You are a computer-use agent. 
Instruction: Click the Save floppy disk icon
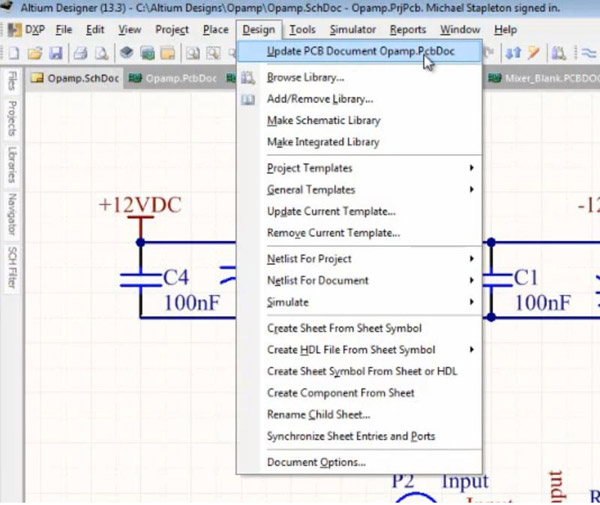pyautogui.click(x=56, y=53)
